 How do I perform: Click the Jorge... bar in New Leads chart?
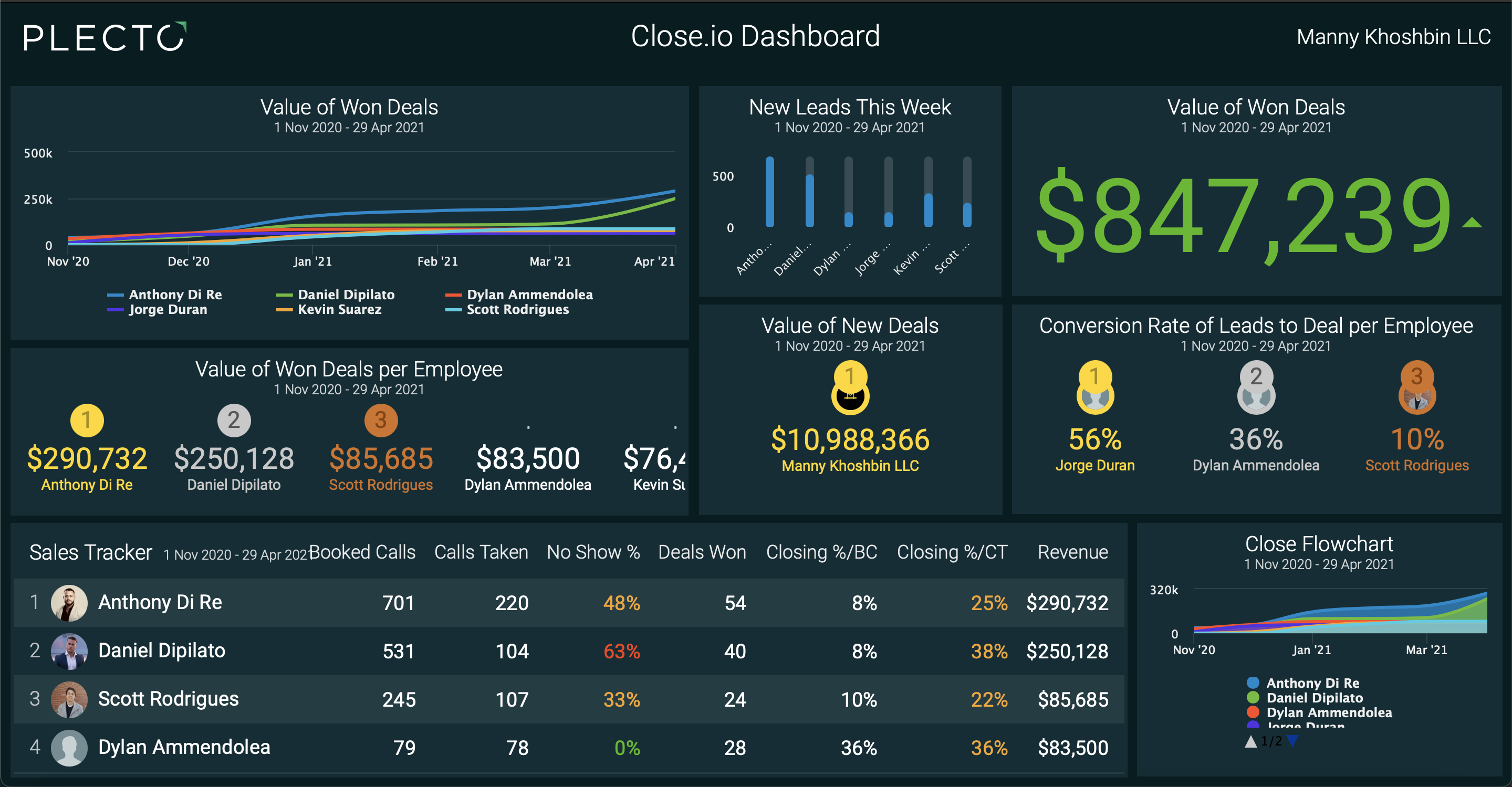tap(888, 218)
